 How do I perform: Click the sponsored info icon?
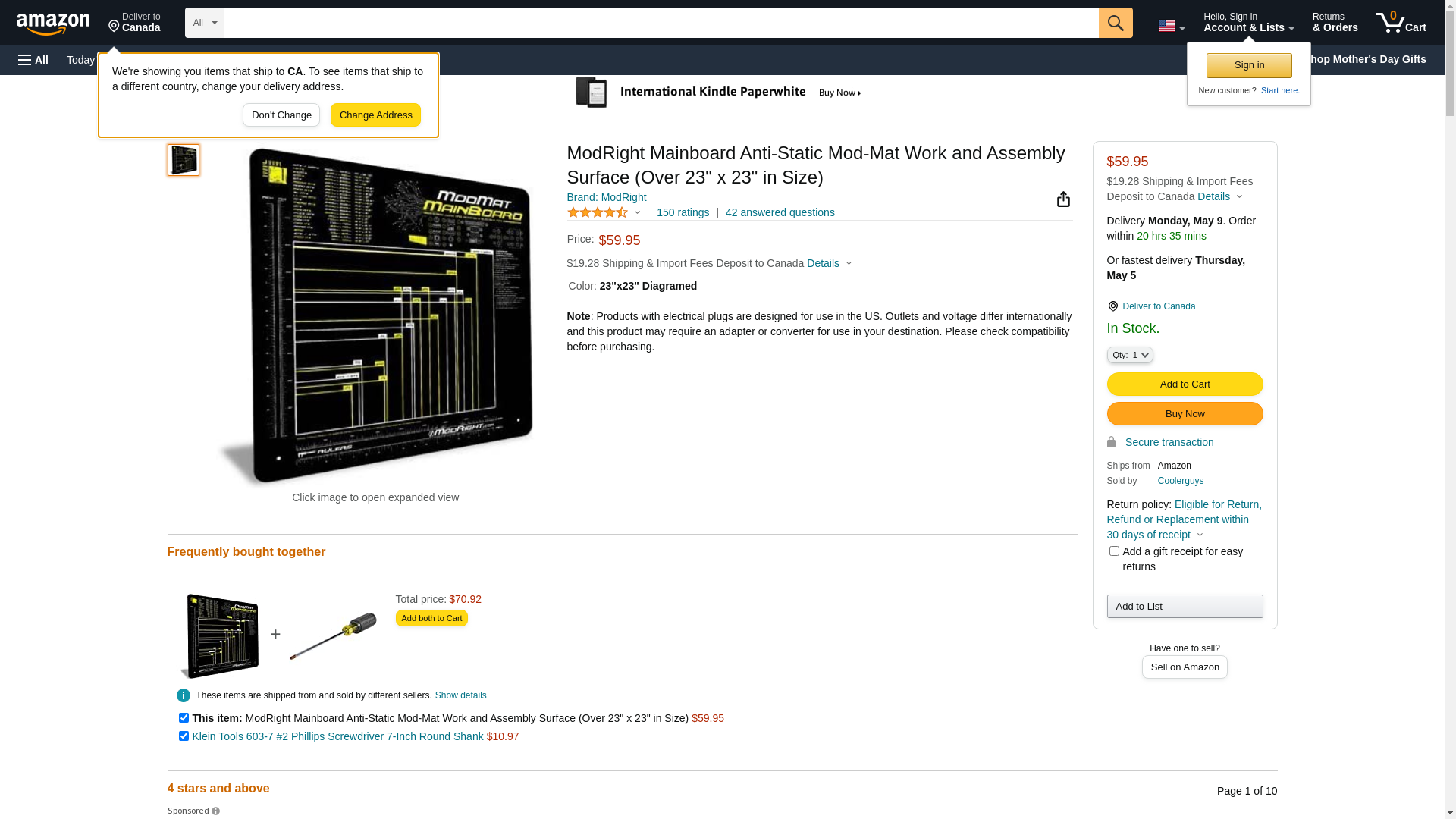click(x=216, y=811)
